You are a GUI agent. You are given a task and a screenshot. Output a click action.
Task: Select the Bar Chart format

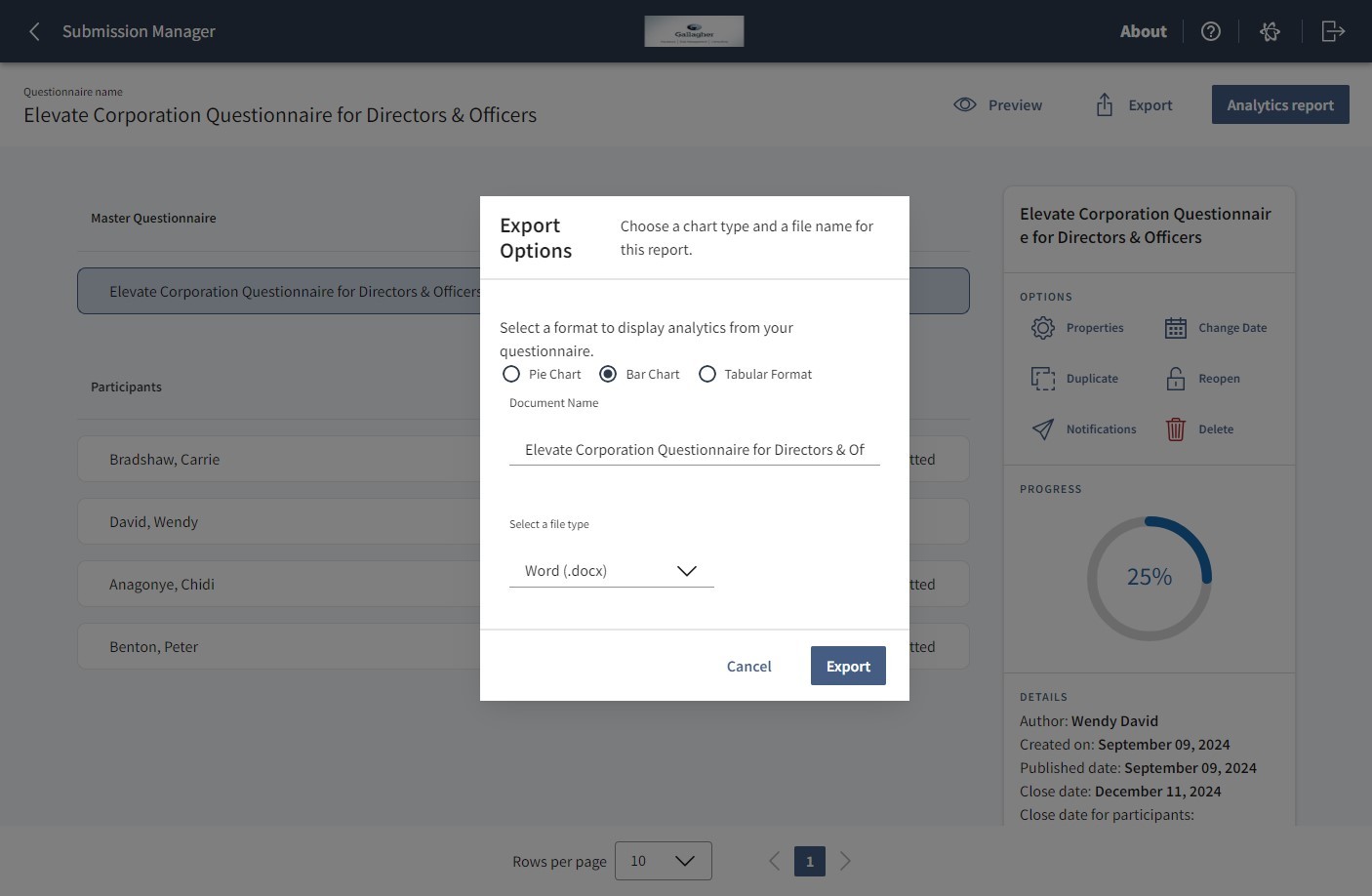pyautogui.click(x=609, y=374)
